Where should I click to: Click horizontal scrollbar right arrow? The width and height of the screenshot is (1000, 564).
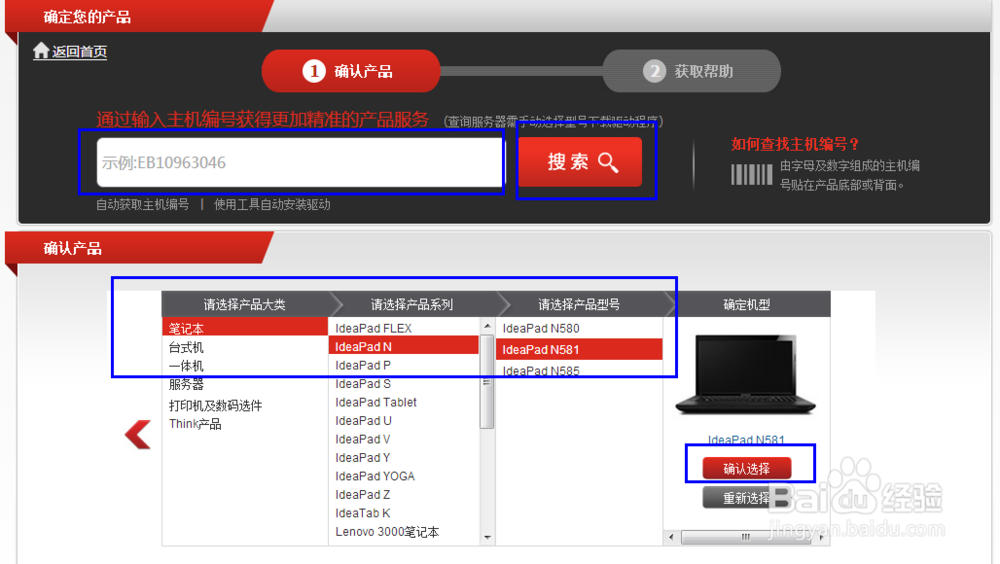821,537
